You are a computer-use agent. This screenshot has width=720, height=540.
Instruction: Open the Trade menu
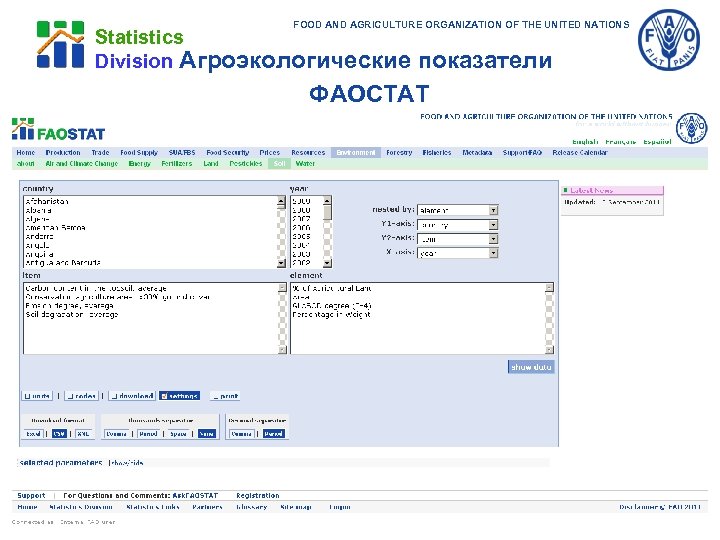coord(100,152)
